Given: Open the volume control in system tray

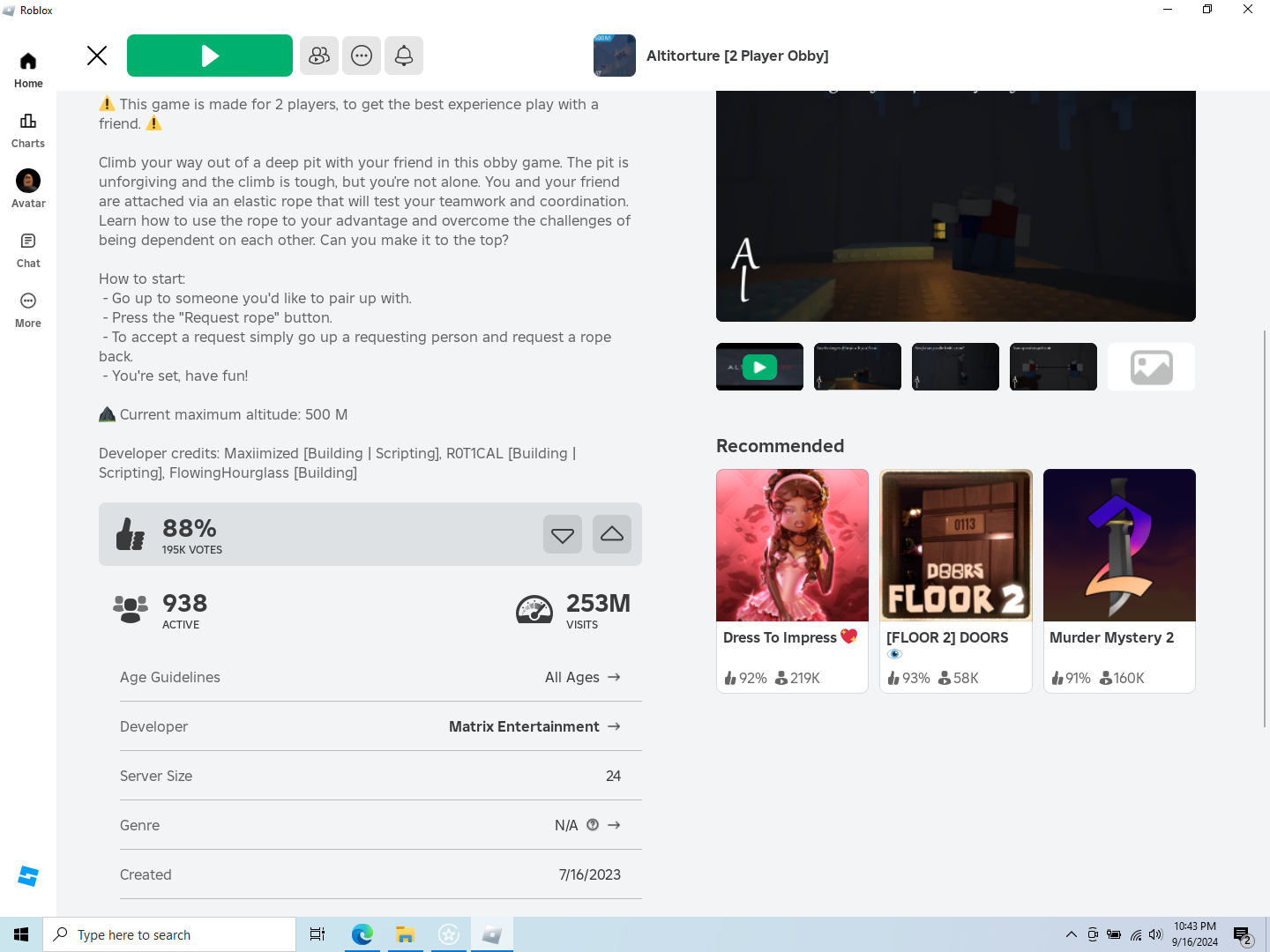Looking at the screenshot, I should (1155, 934).
